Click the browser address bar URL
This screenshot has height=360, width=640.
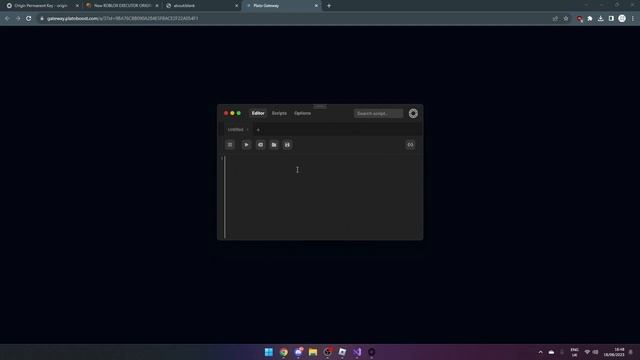pyautogui.click(x=122, y=18)
